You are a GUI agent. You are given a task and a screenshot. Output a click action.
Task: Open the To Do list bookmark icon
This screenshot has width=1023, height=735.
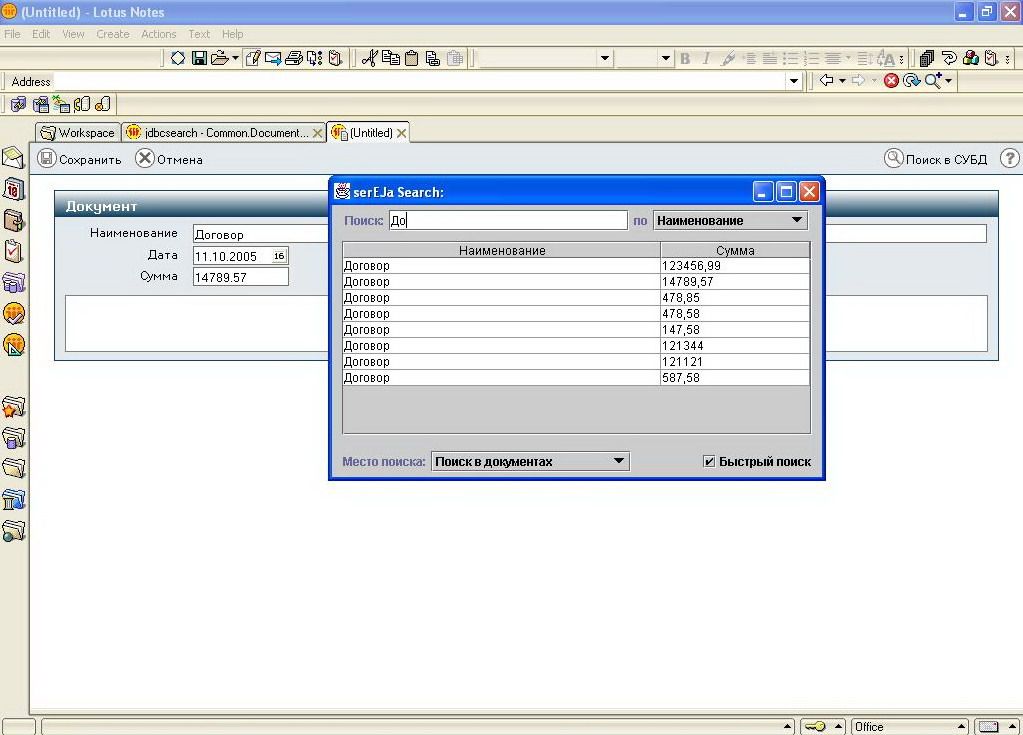point(13,251)
